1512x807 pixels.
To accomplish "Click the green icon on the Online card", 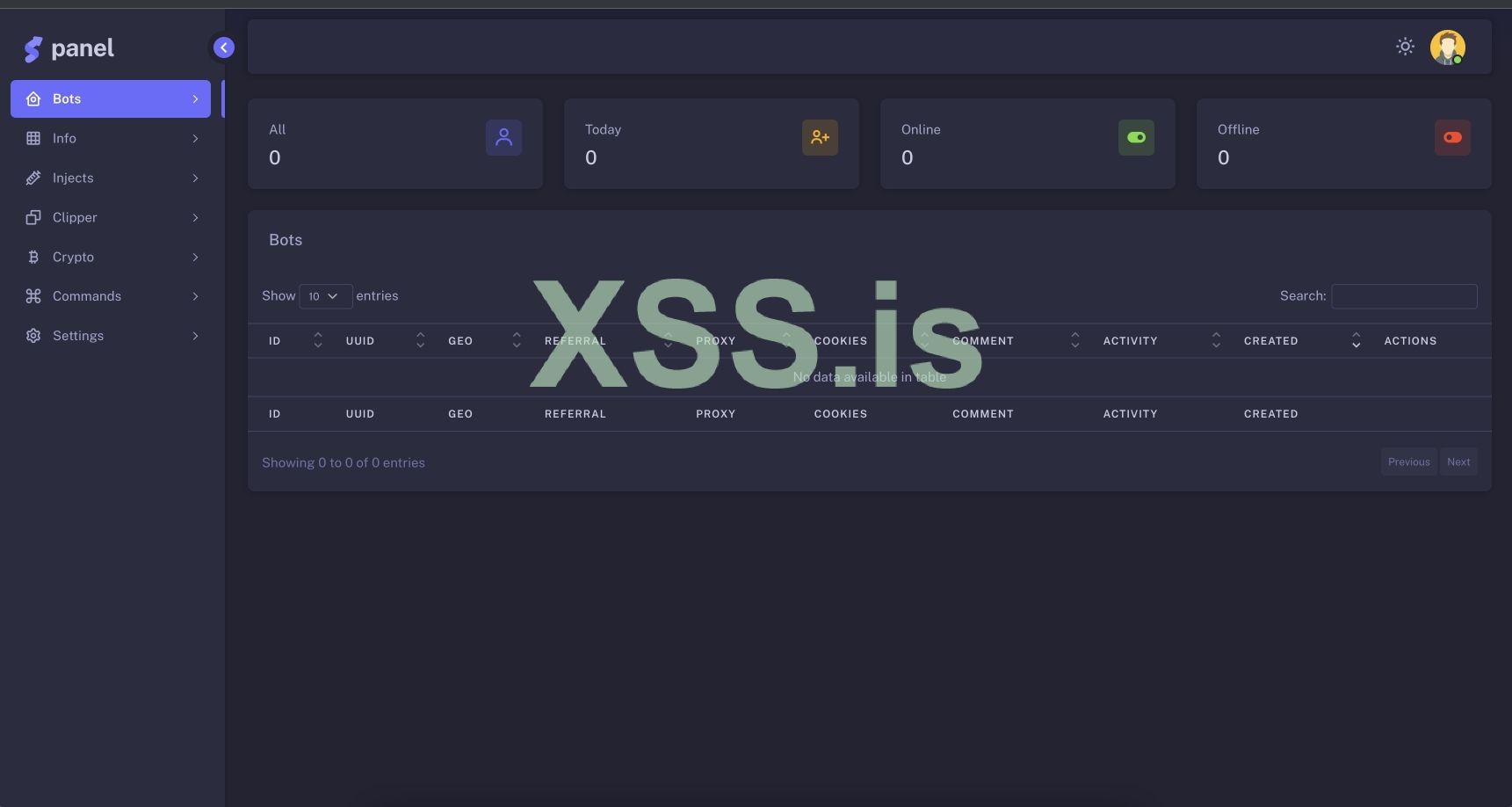I will [1136, 137].
